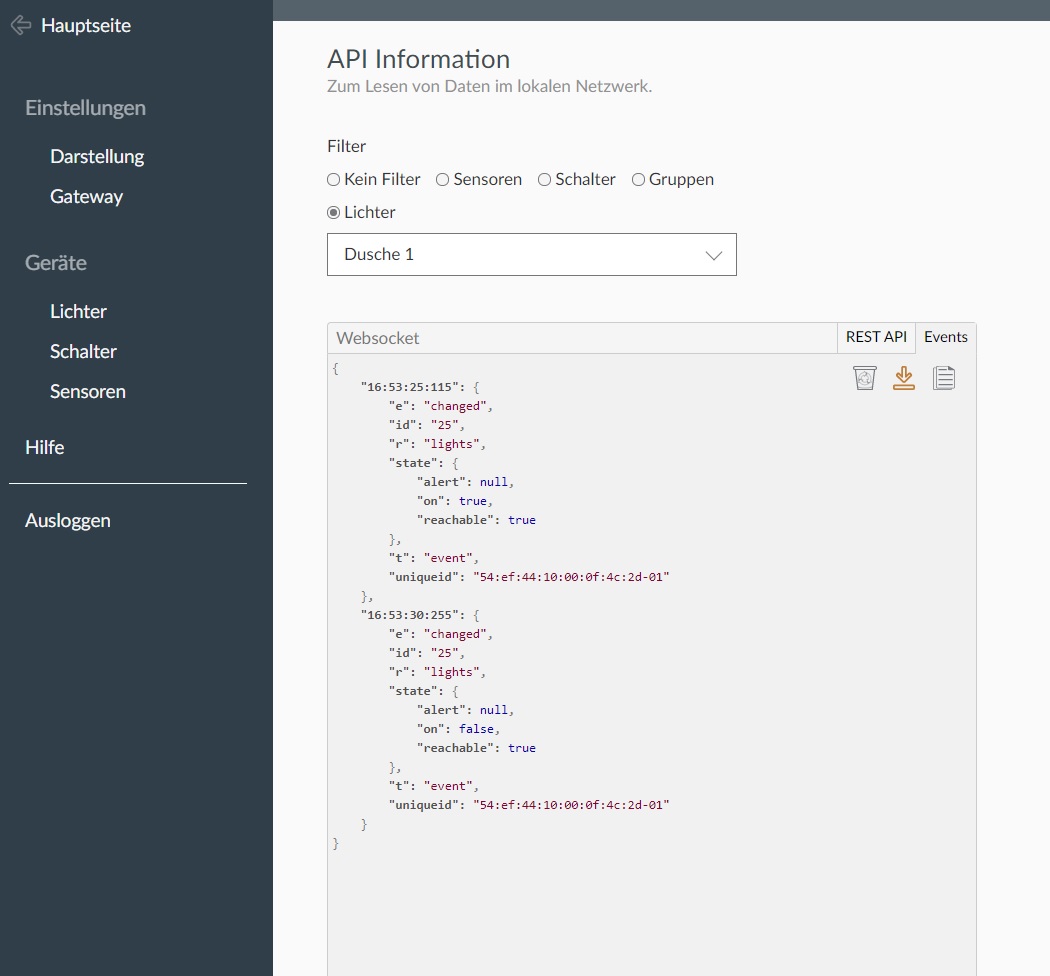
Task: Open Lichter under Geräte in the sidebar
Action: (78, 311)
